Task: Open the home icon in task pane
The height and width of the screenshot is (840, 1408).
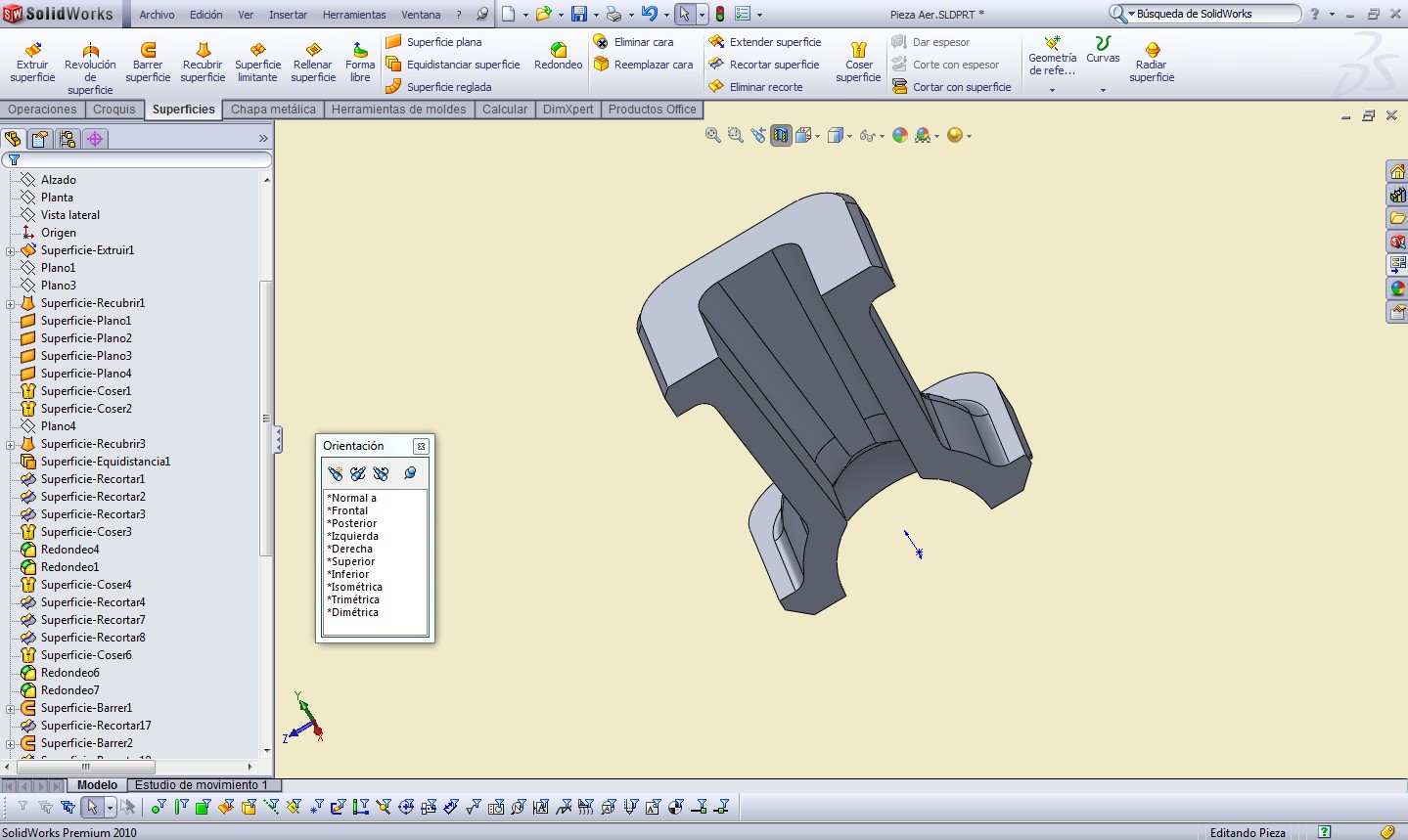Action: [1397, 172]
